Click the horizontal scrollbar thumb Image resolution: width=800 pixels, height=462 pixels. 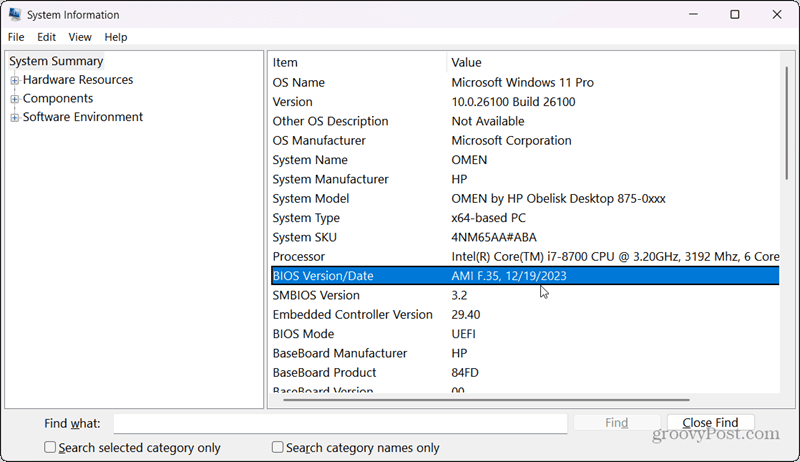[x=486, y=400]
